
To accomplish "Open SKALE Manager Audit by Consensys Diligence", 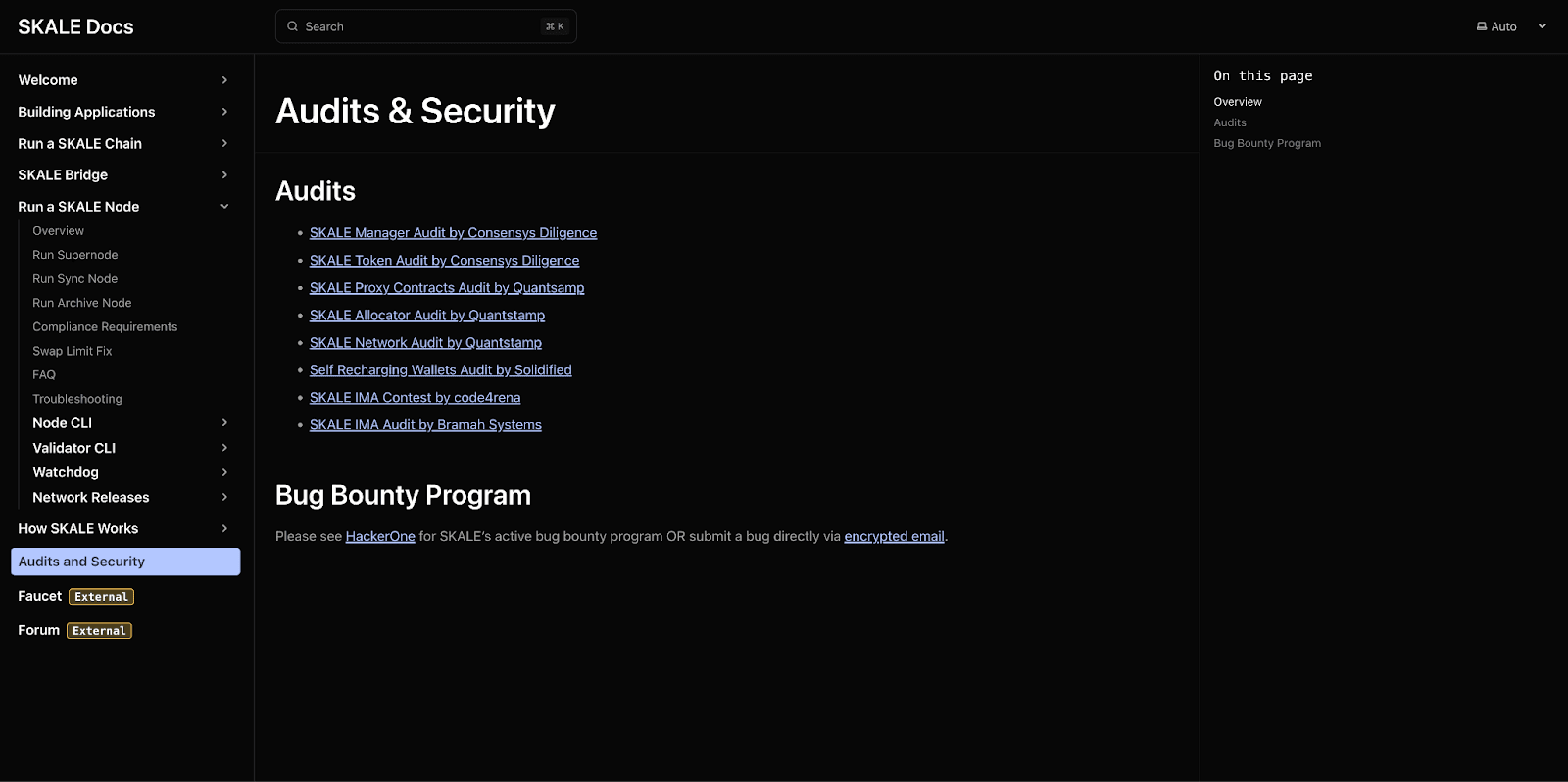I will click(x=453, y=233).
